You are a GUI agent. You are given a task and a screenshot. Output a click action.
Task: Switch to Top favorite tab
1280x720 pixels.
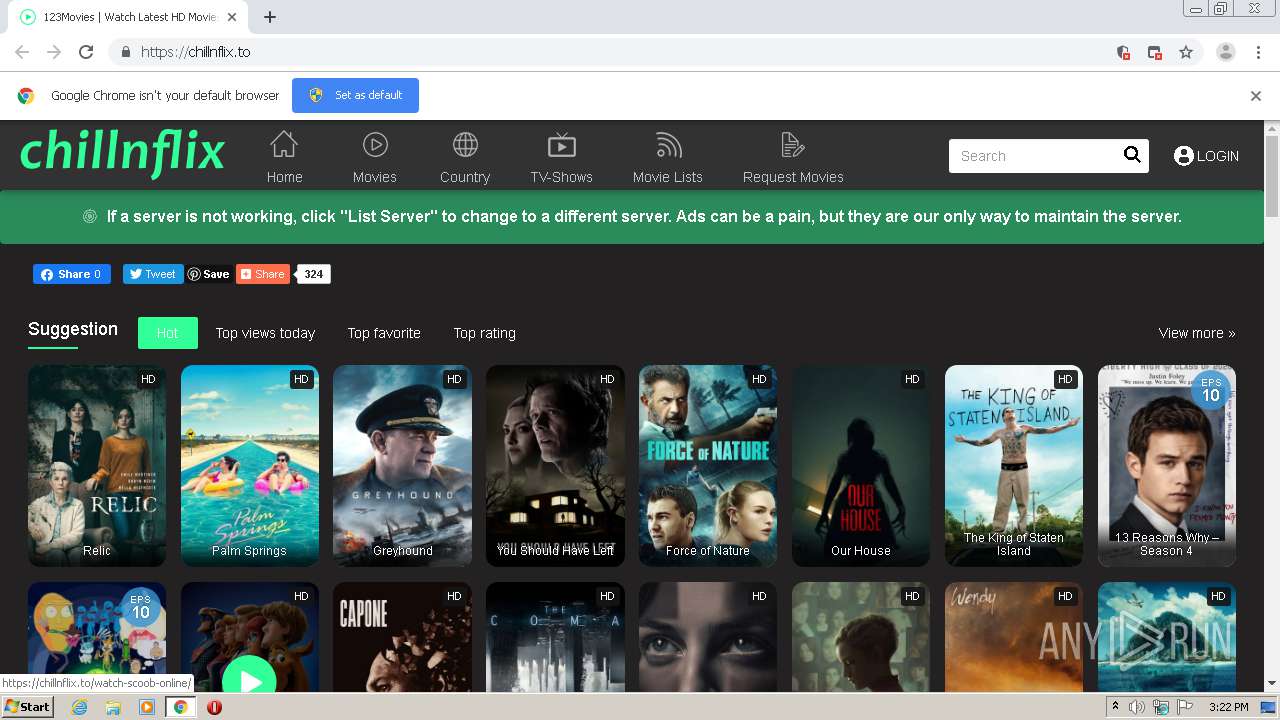384,333
